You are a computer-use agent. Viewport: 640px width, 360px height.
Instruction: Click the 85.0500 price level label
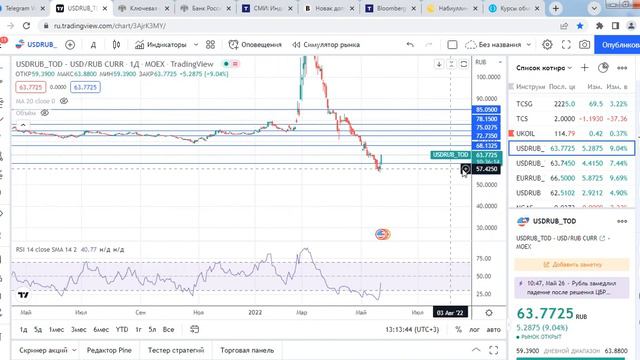point(486,109)
